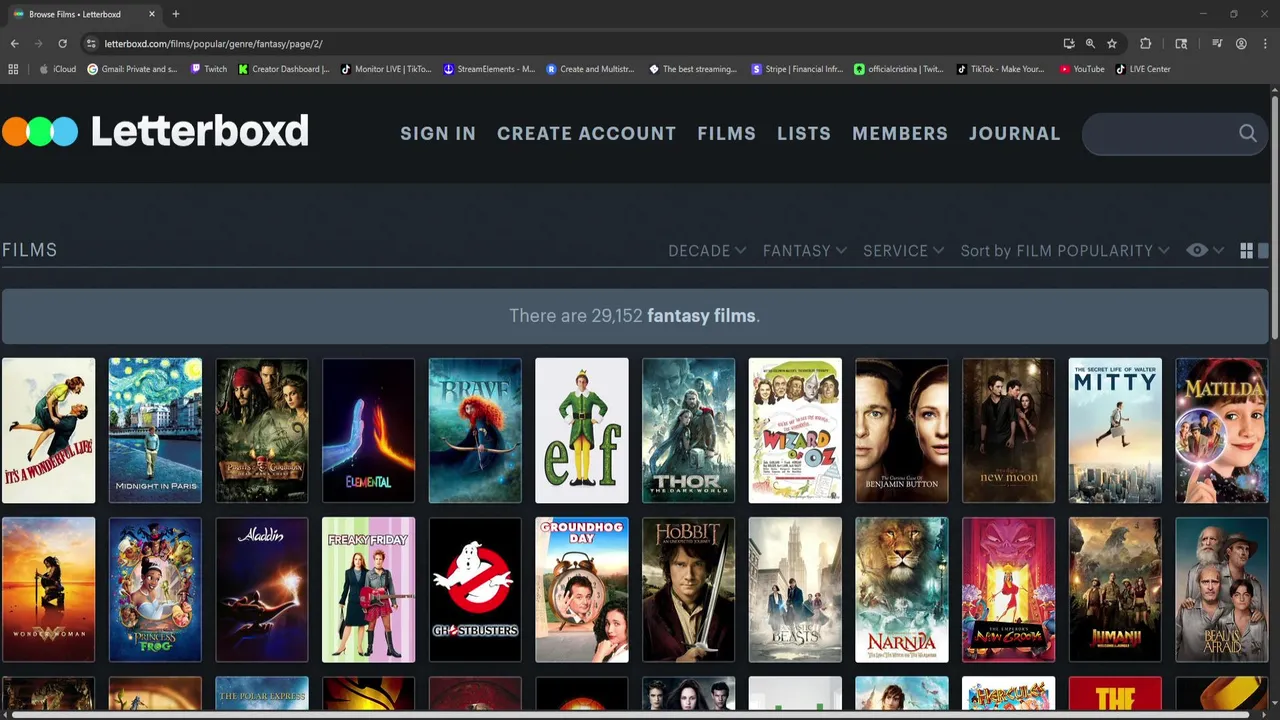Open the Gmail bookmark
Viewport: 1280px width, 720px height.
pyautogui.click(x=132, y=69)
